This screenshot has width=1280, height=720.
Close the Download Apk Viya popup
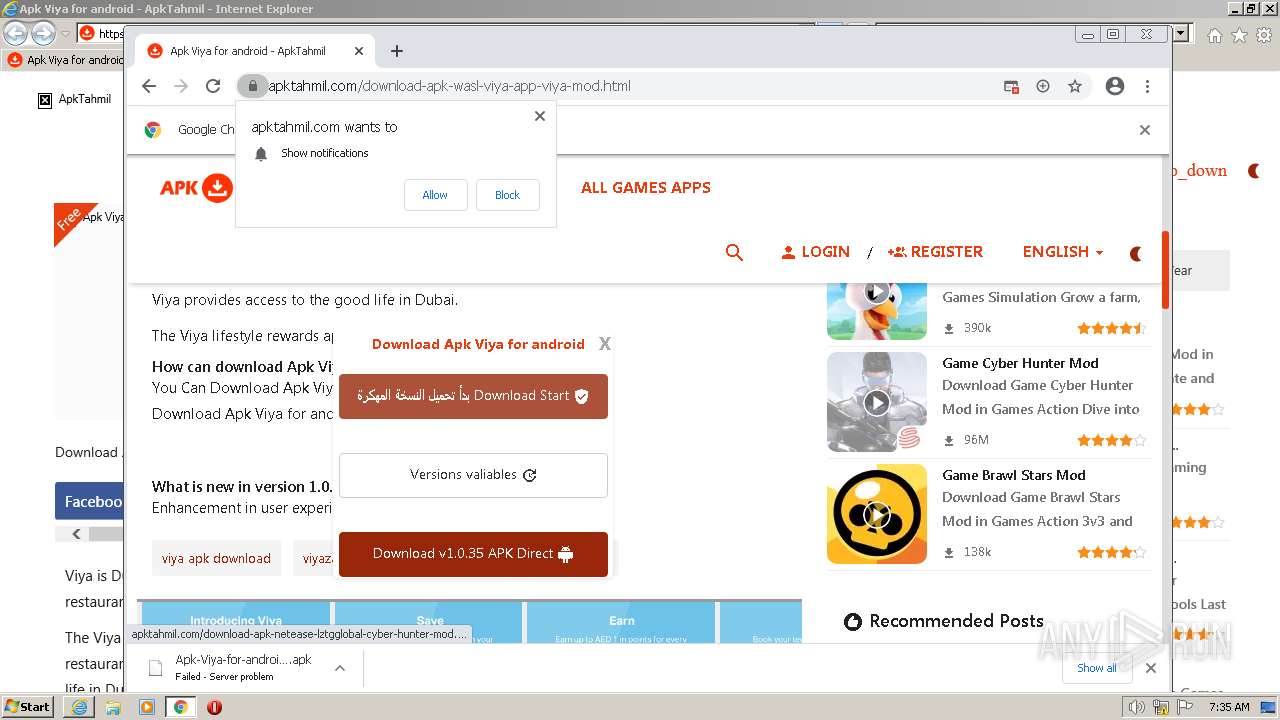tap(604, 344)
